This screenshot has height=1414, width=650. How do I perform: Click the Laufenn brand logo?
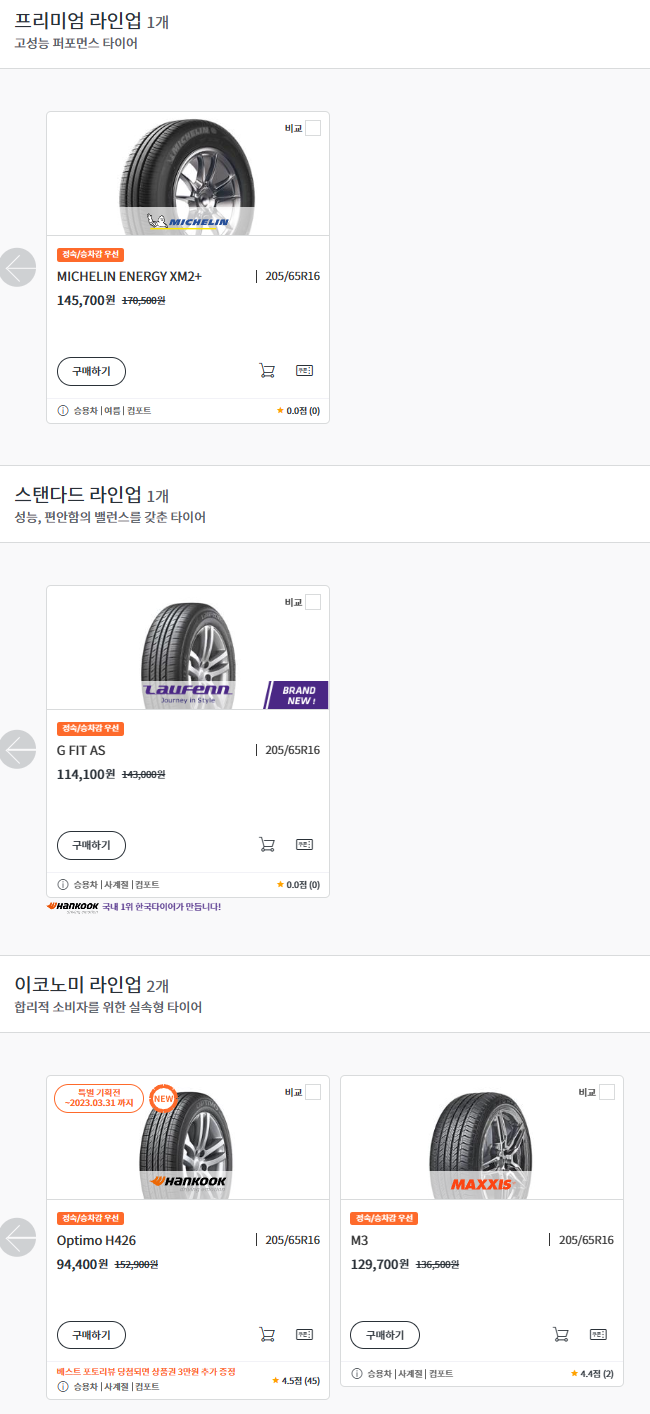coord(188,692)
